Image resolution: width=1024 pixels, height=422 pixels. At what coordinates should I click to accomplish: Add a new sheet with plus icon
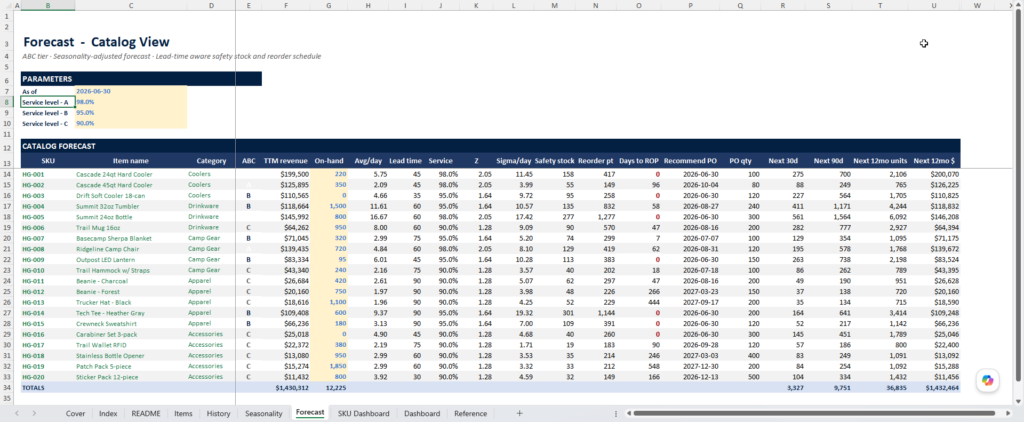[520, 414]
